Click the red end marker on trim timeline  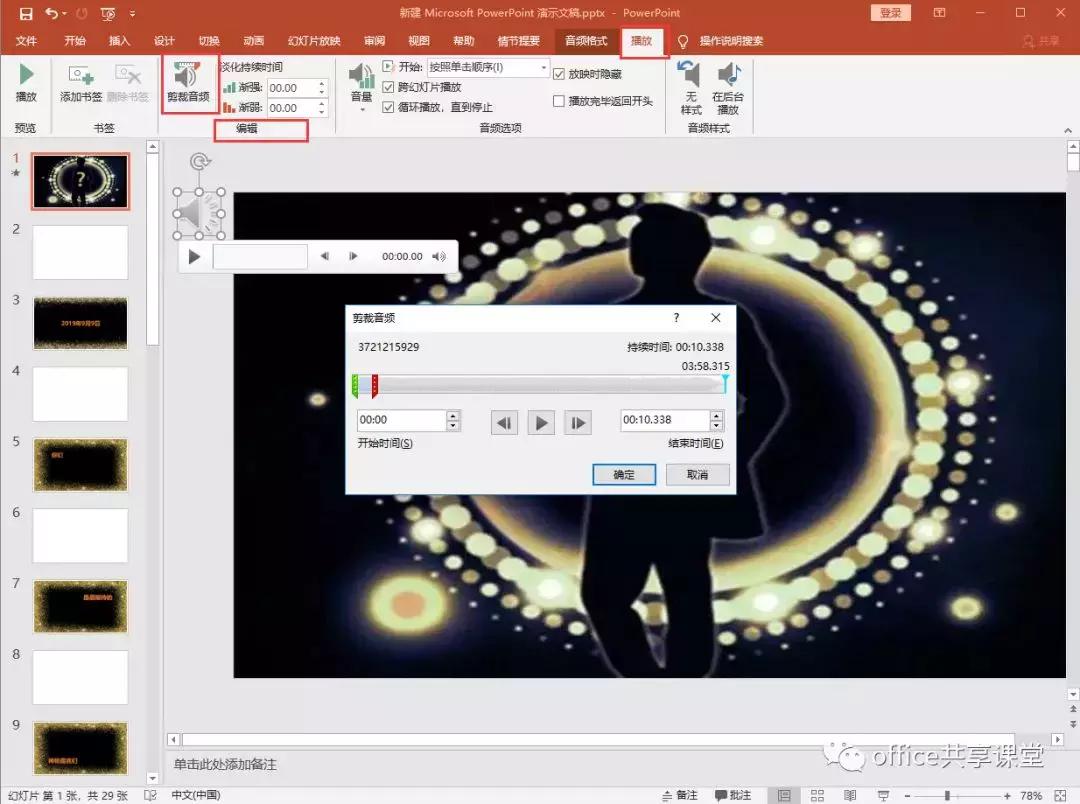375,386
